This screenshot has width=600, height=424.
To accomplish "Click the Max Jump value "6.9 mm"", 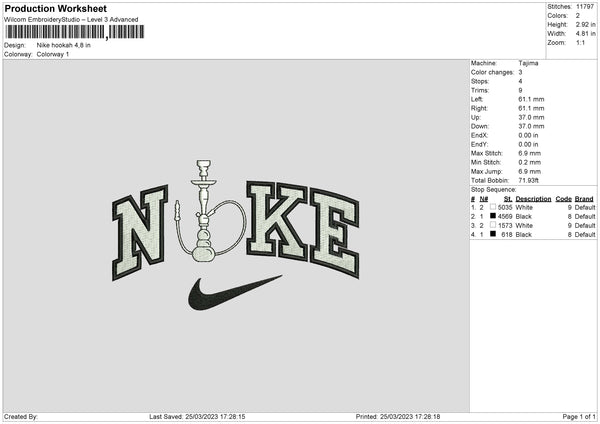I will click(530, 171).
